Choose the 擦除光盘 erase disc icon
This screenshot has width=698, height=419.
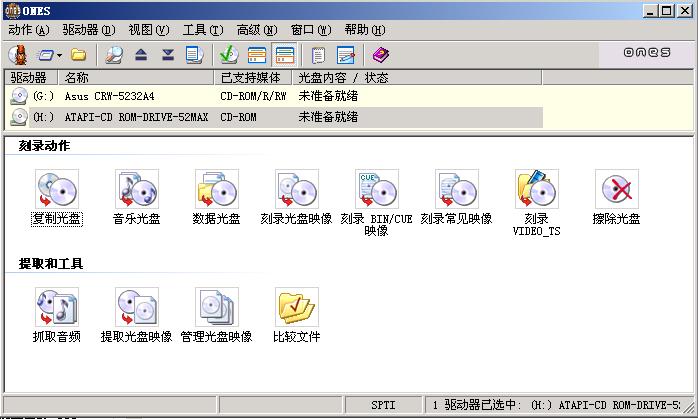click(x=616, y=190)
